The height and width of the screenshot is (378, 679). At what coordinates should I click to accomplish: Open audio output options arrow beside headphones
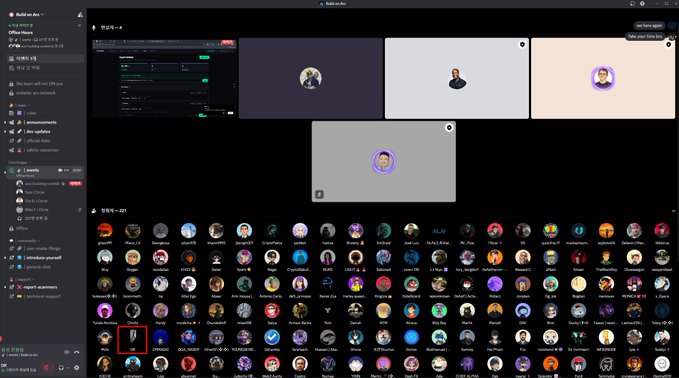click(68, 368)
